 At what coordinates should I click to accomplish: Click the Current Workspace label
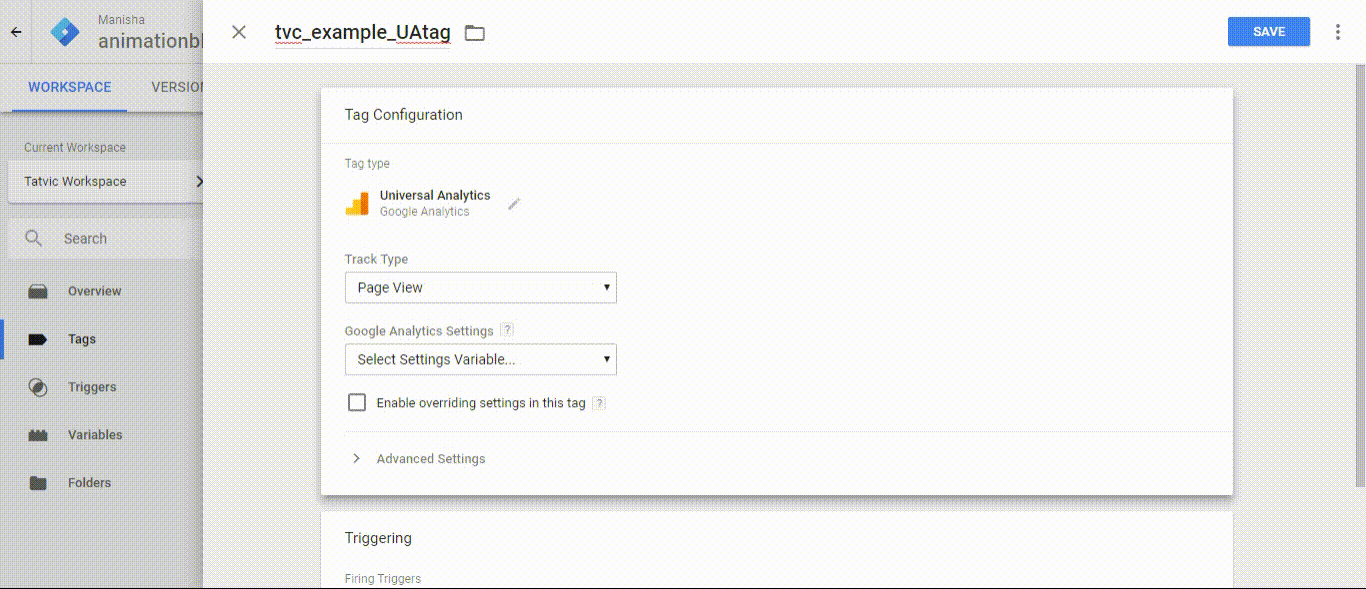(x=75, y=147)
